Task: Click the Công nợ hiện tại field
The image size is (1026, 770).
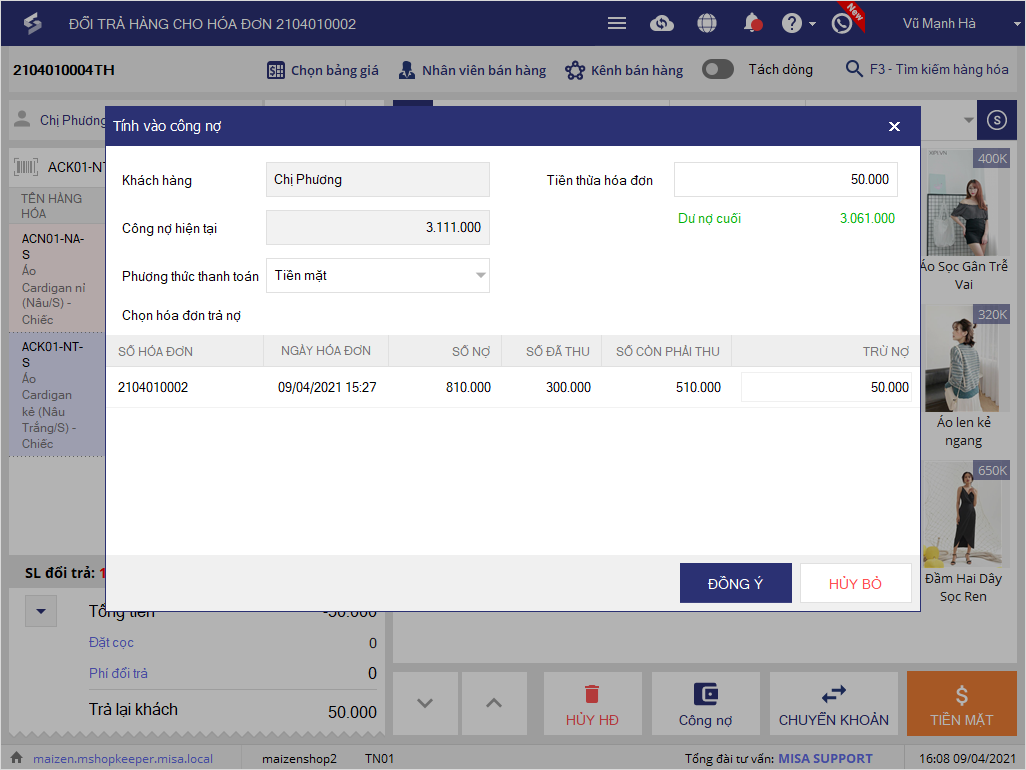Action: click(378, 227)
